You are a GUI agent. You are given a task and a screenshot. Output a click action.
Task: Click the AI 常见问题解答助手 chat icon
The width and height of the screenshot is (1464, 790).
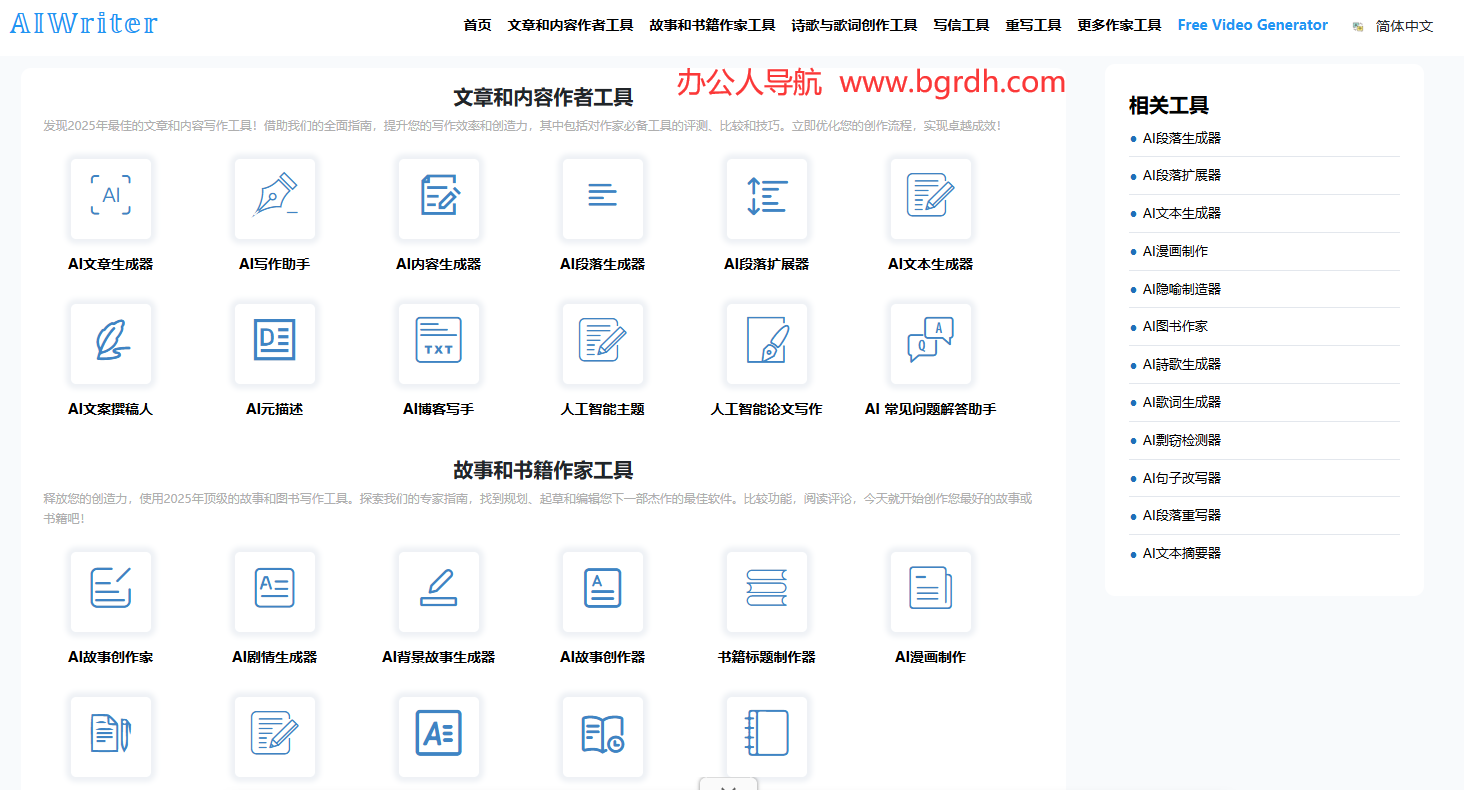tap(930, 343)
